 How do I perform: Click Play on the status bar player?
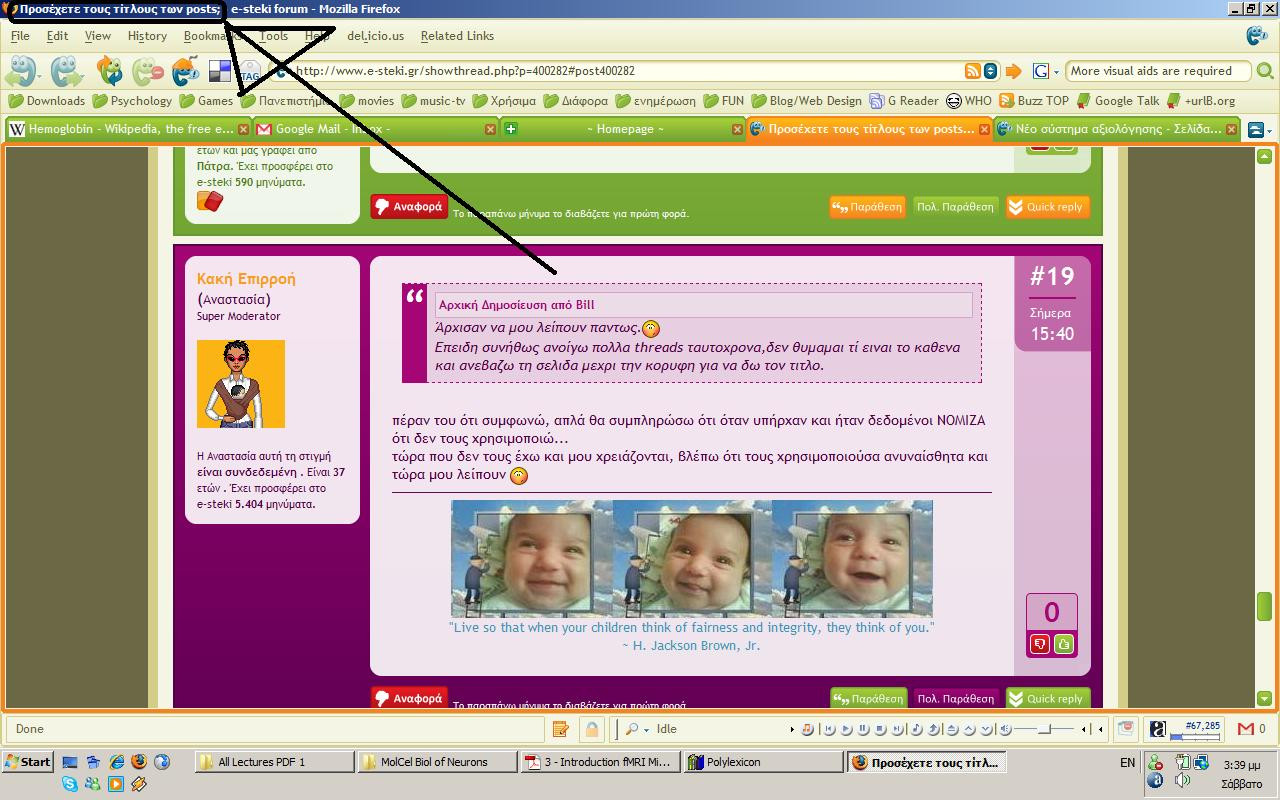pos(847,729)
